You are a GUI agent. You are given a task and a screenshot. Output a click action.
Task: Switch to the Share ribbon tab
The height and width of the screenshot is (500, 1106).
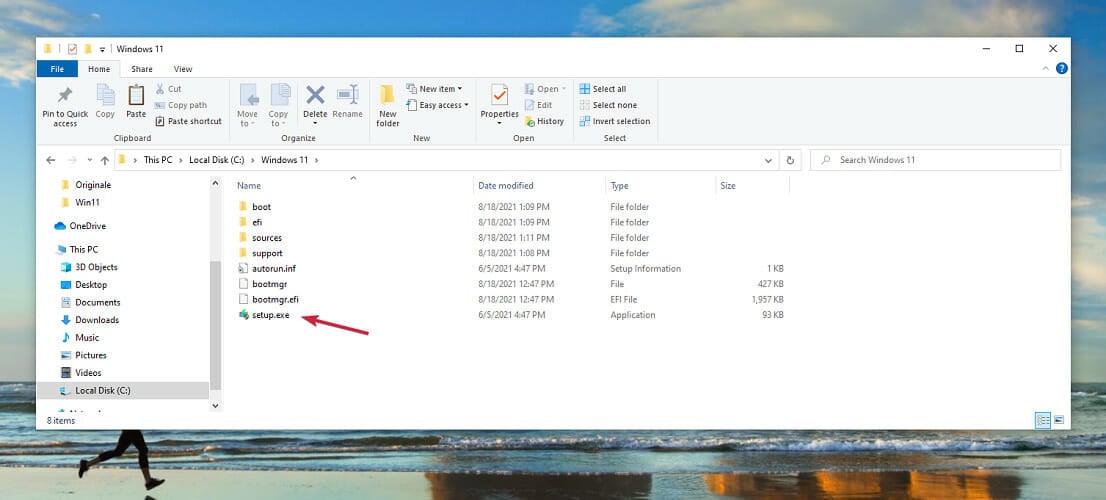(x=142, y=69)
